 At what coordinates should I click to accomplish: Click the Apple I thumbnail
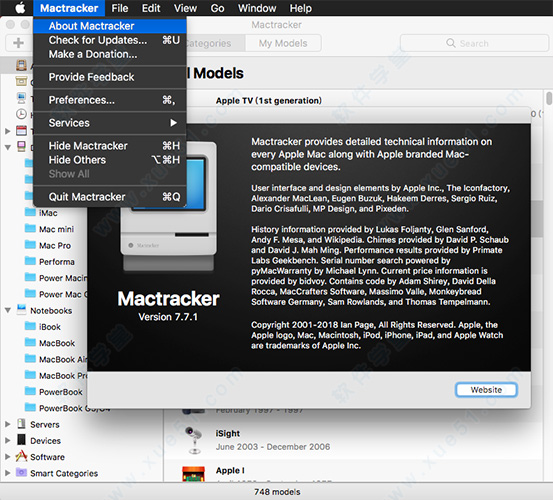click(x=193, y=474)
